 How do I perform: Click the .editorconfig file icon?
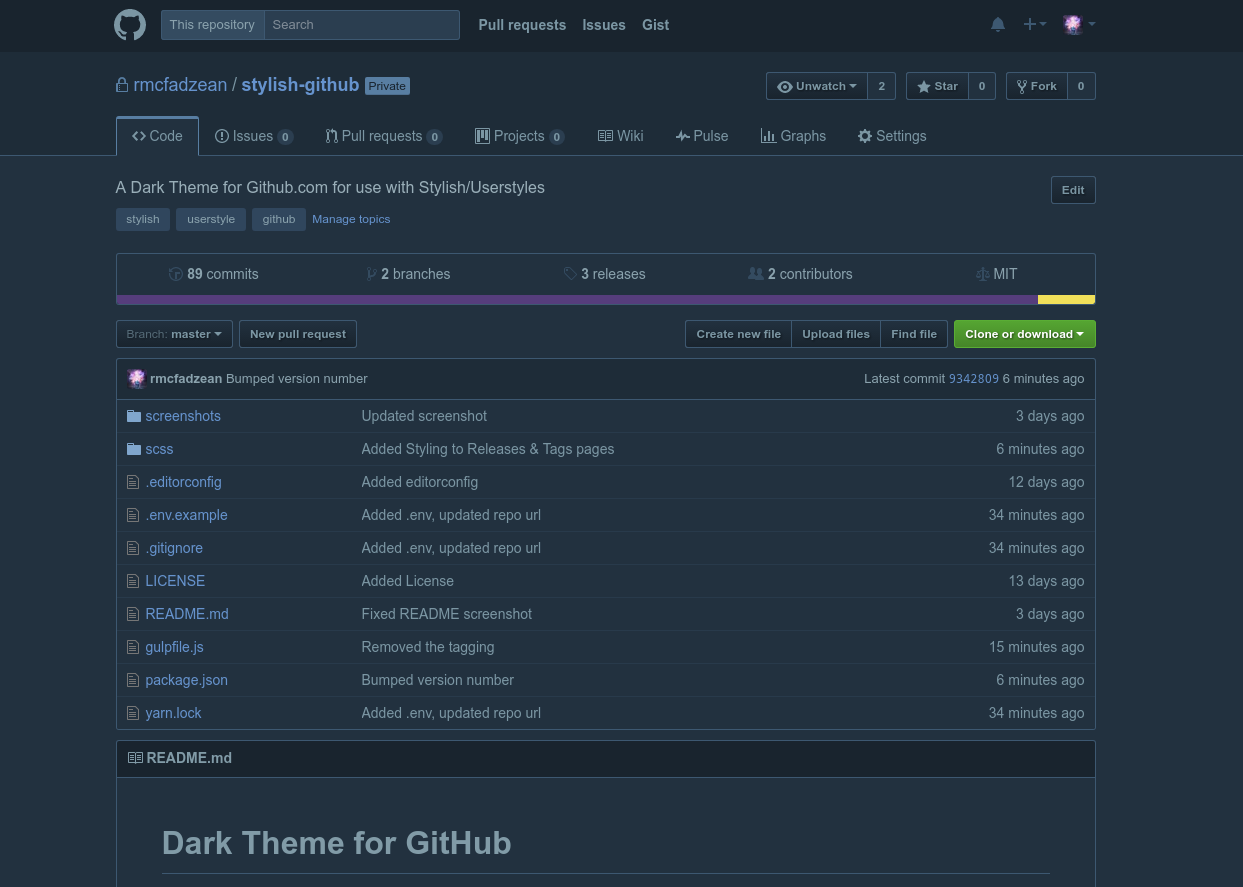pyautogui.click(x=133, y=482)
